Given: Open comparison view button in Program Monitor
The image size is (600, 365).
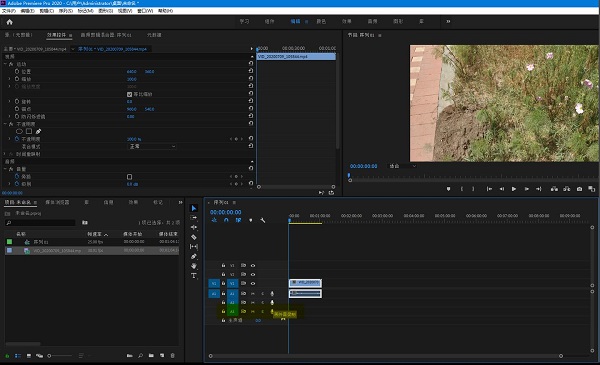Looking at the screenshot, I should tap(592, 189).
